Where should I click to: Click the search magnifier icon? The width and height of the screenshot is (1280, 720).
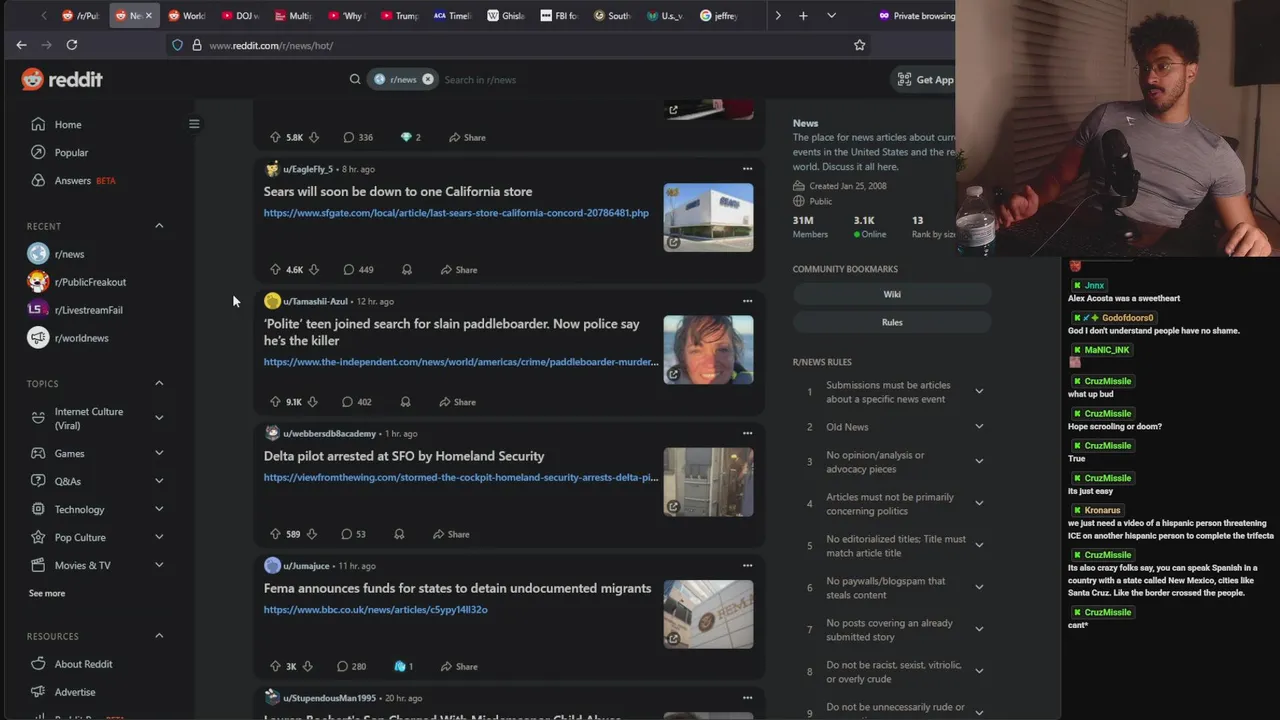355,79
